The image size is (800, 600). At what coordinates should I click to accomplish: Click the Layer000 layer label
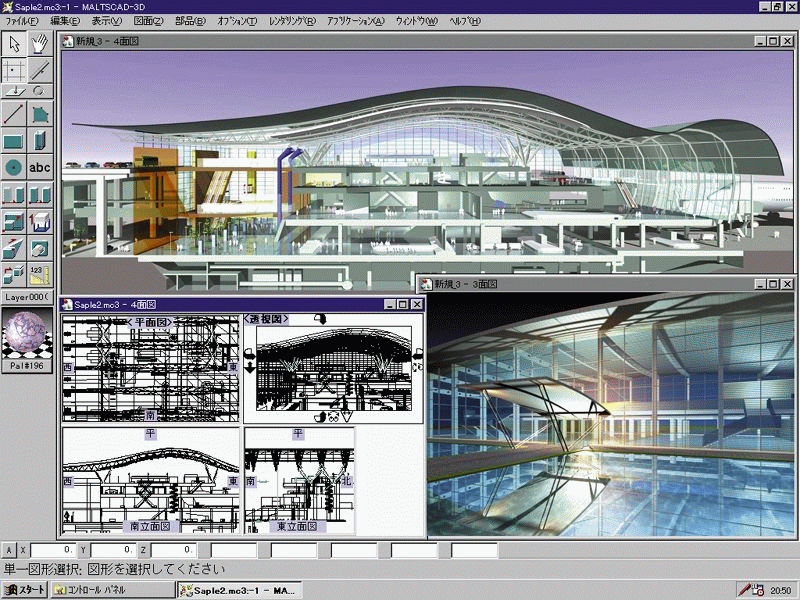click(x=27, y=297)
